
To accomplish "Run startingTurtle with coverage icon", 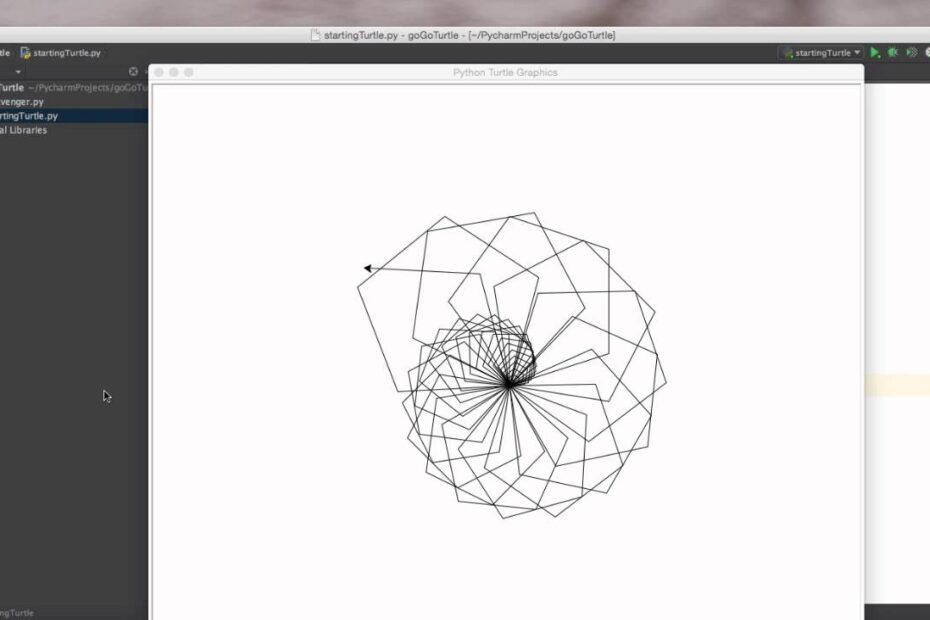I will click(911, 52).
